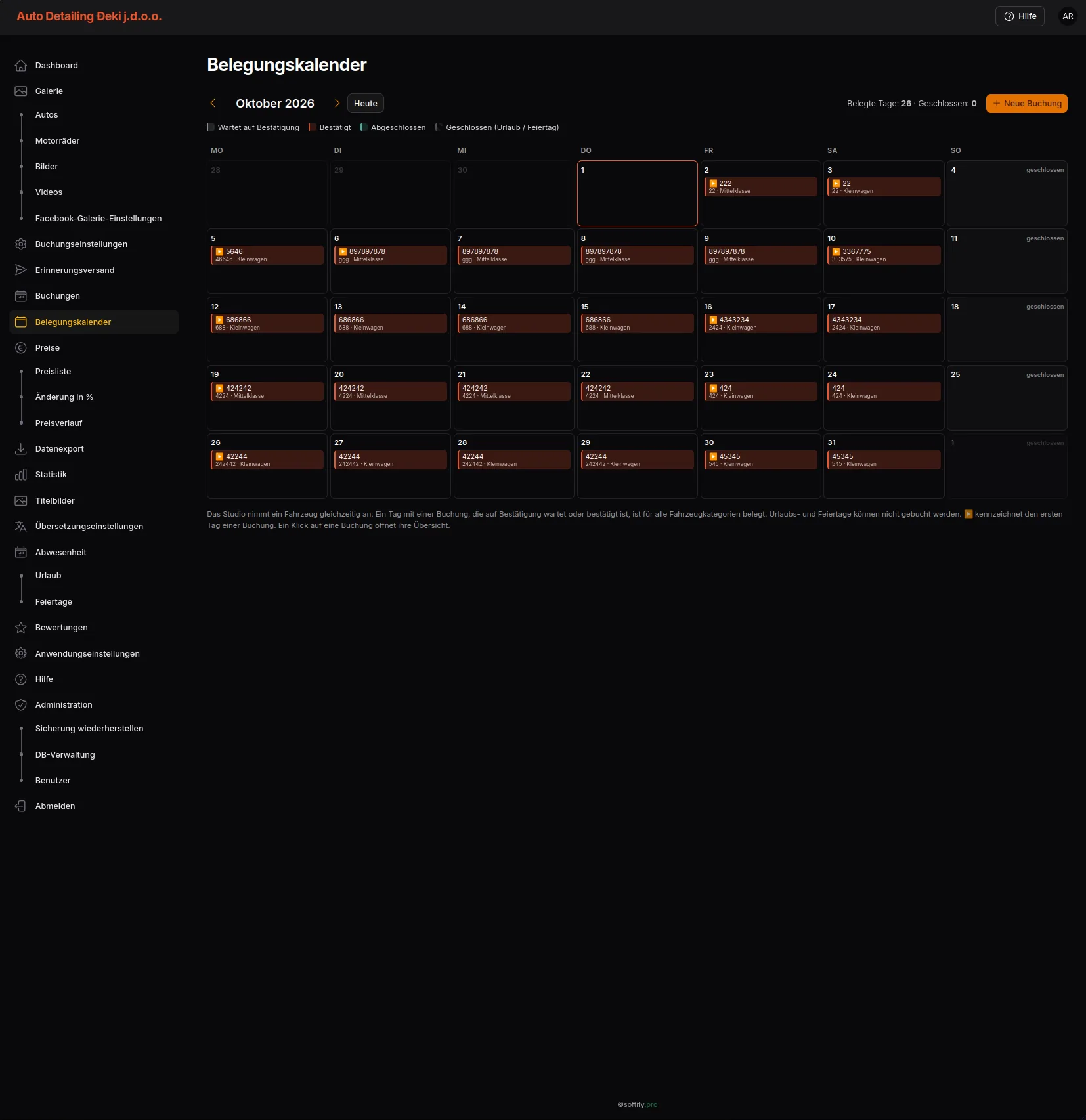This screenshot has height=1120, width=1086.
Task: Open Bewertungen star icon
Action: (21, 628)
